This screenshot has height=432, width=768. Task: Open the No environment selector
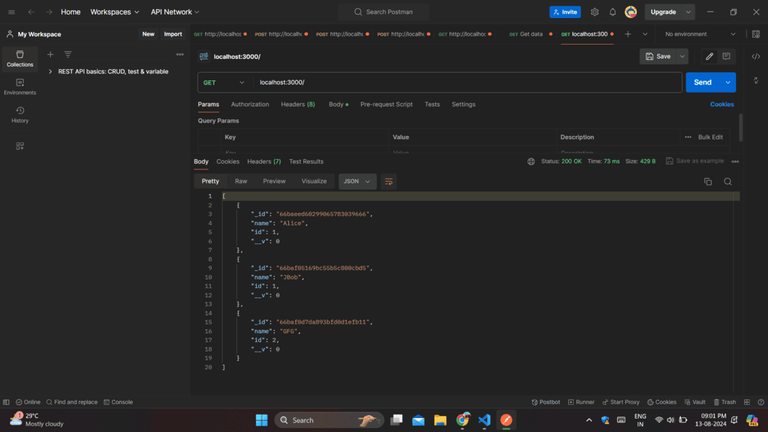[x=699, y=34]
